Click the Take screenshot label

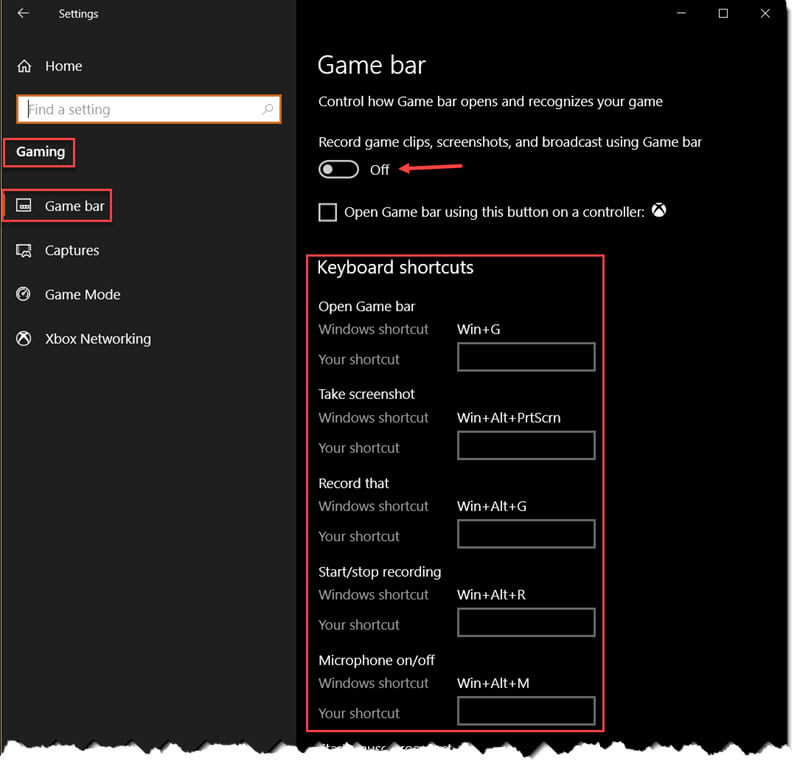[x=366, y=394]
